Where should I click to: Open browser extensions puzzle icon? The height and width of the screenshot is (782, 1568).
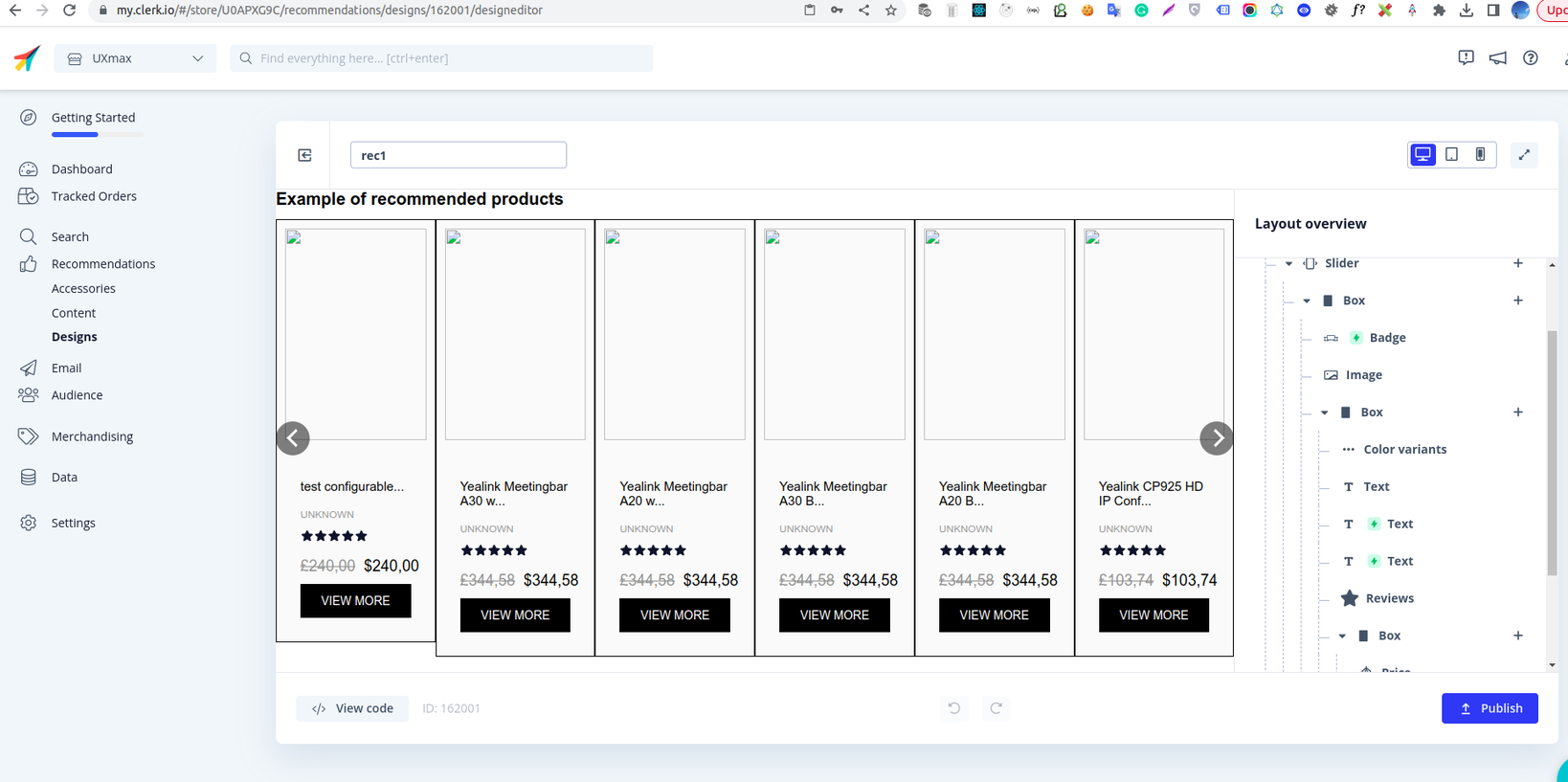pyautogui.click(x=1439, y=11)
